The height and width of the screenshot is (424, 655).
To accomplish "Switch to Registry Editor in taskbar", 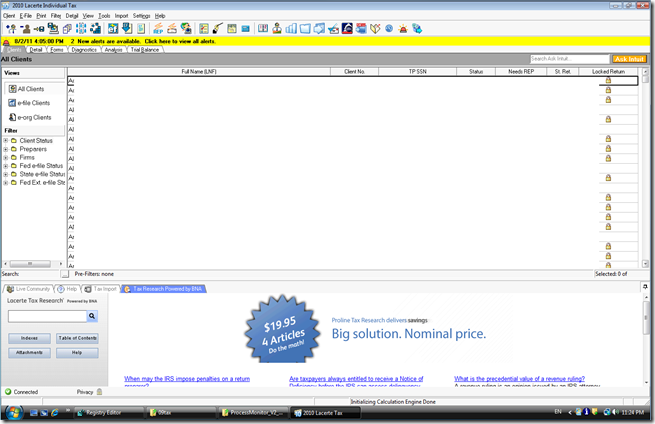I will [x=109, y=413].
